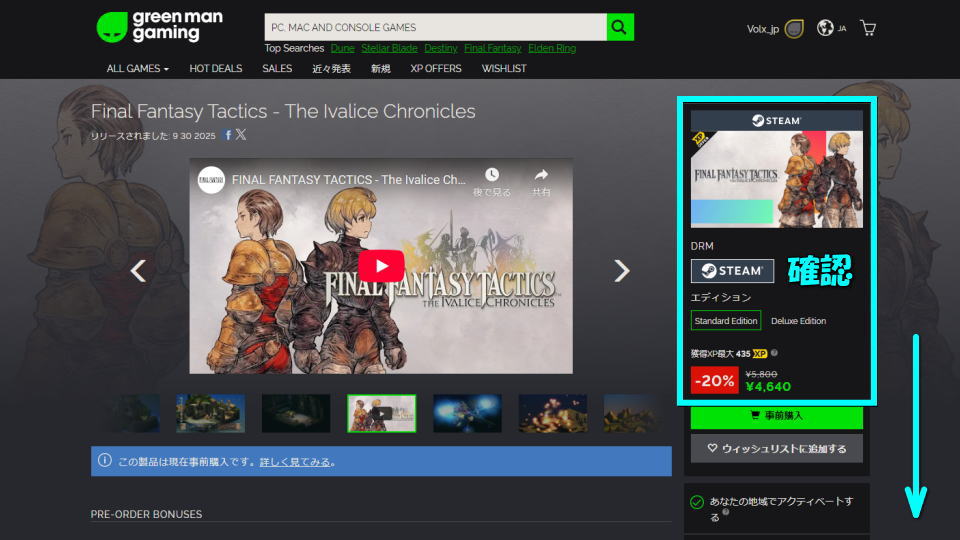The width and height of the screenshot is (960, 540).
Task: Select the golden sparks screenshot thumbnail
Action: coord(553,413)
